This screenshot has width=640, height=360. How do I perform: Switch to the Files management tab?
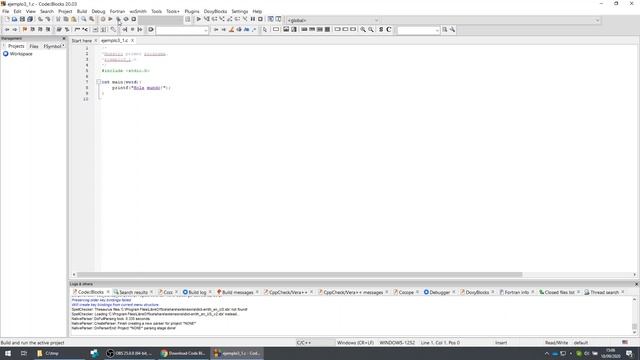[34, 46]
